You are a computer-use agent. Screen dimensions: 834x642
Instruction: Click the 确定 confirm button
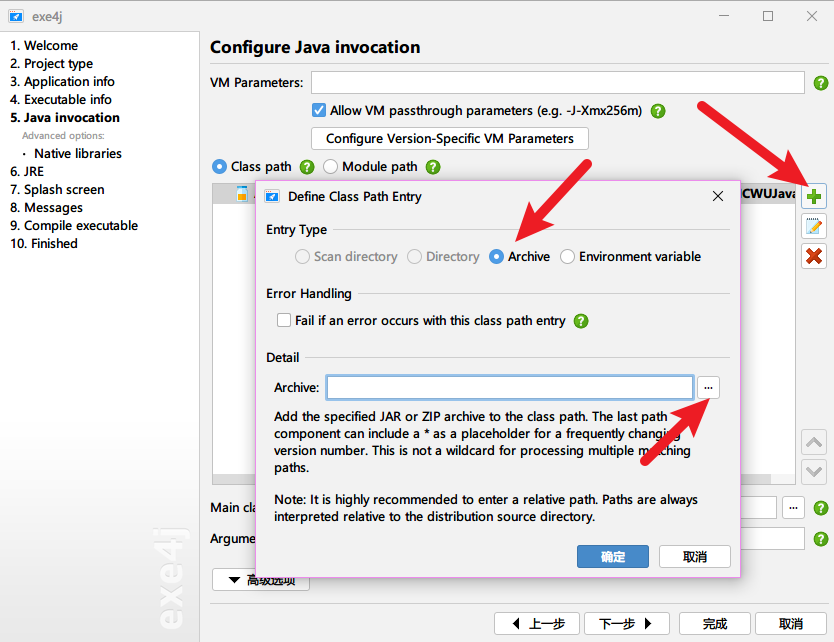point(613,557)
